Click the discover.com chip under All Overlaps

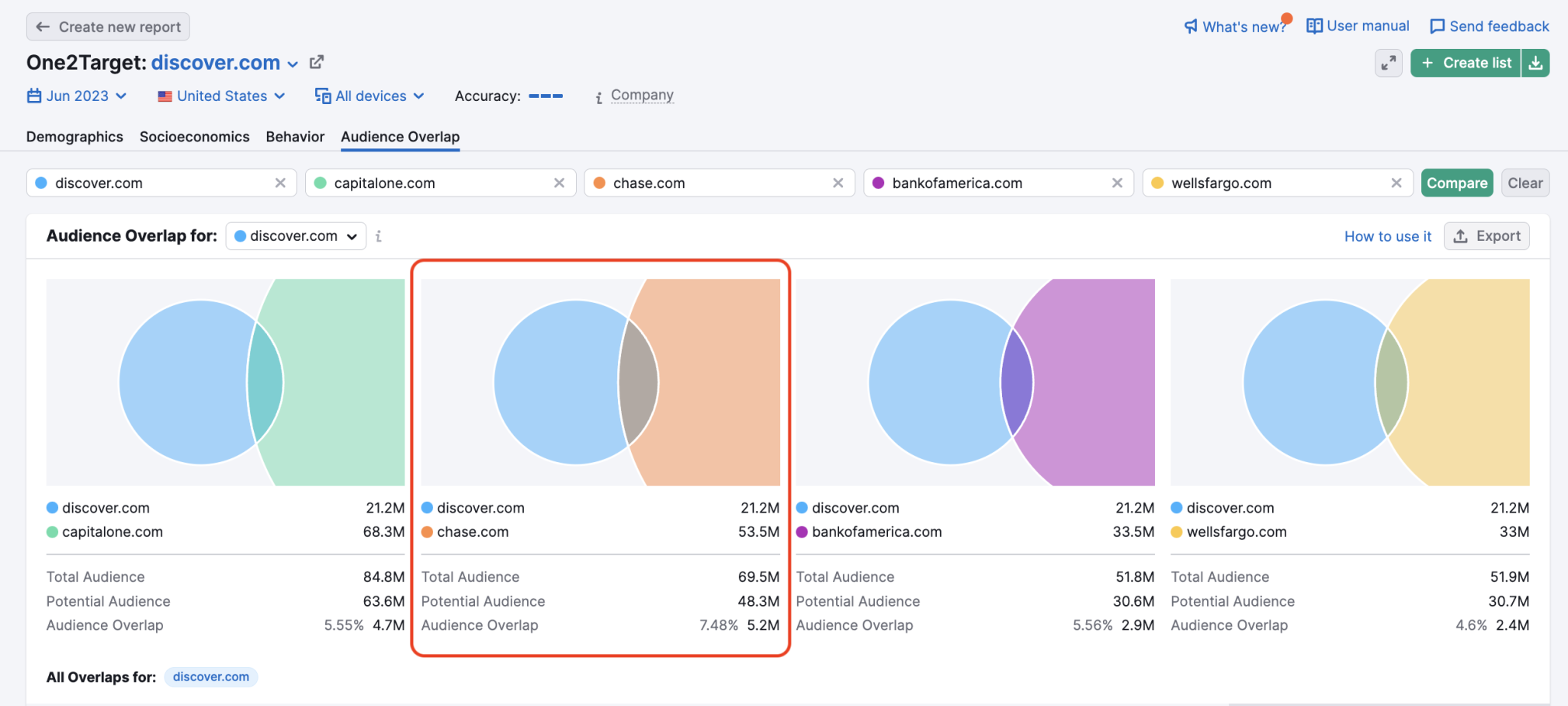(x=211, y=676)
